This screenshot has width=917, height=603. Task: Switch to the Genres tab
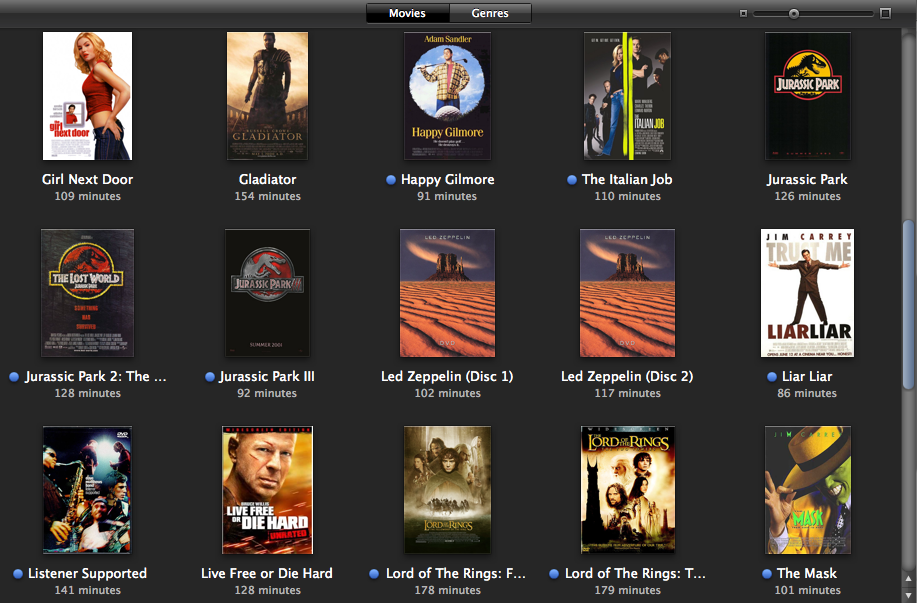coord(490,13)
